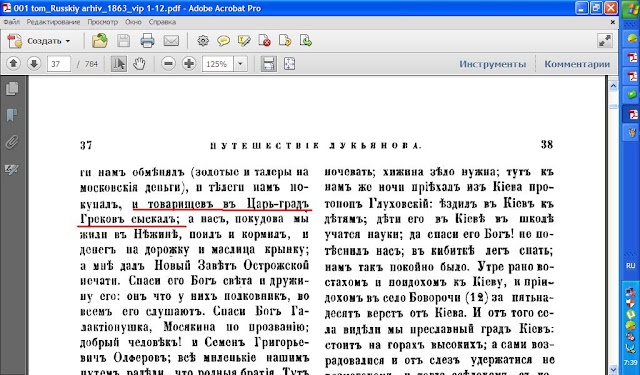Viewport: 640px width, 375px height.
Task: Go to next page with down arrow
Action: coord(34,64)
